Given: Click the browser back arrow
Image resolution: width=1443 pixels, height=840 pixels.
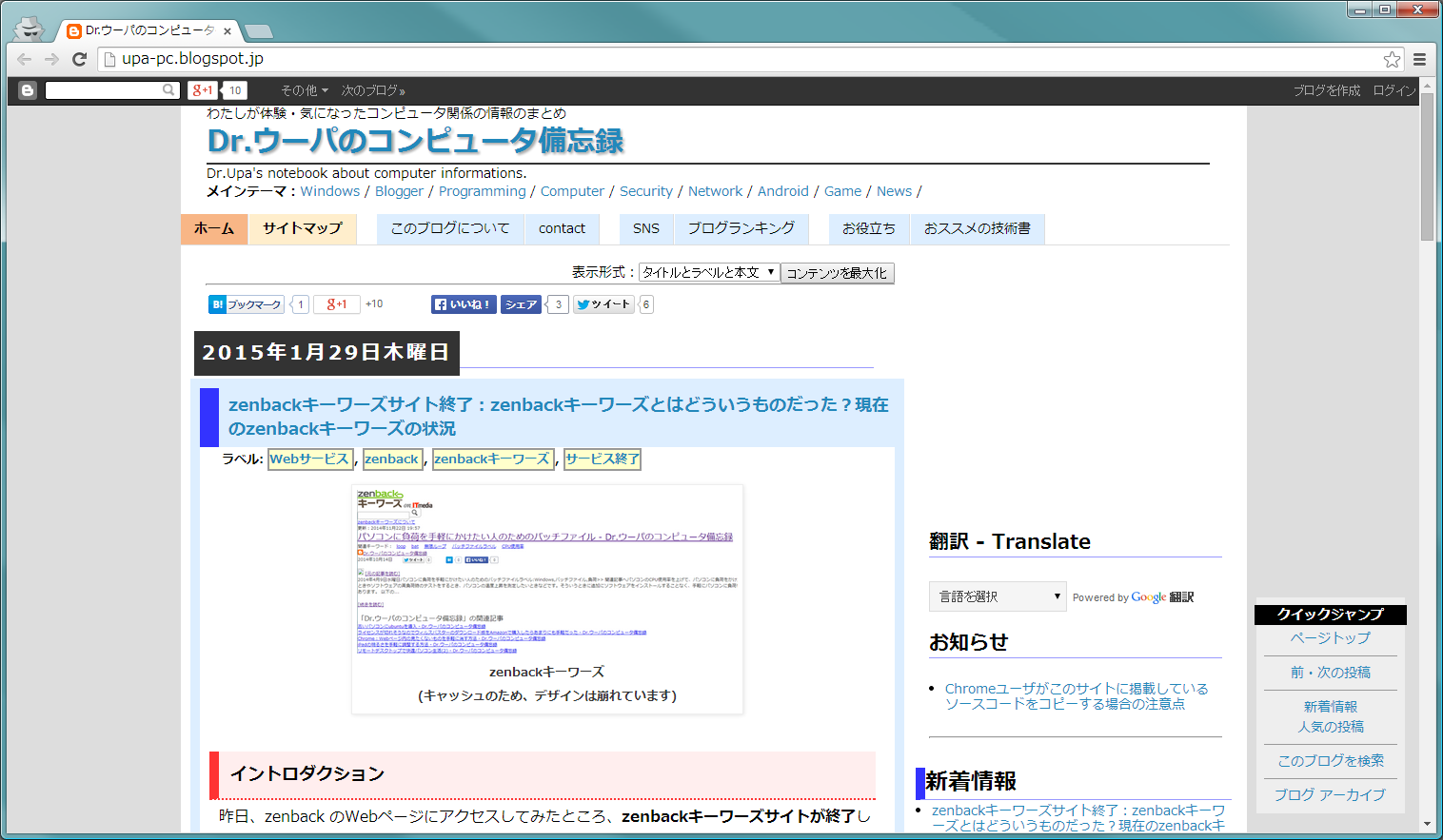Looking at the screenshot, I should (25, 59).
